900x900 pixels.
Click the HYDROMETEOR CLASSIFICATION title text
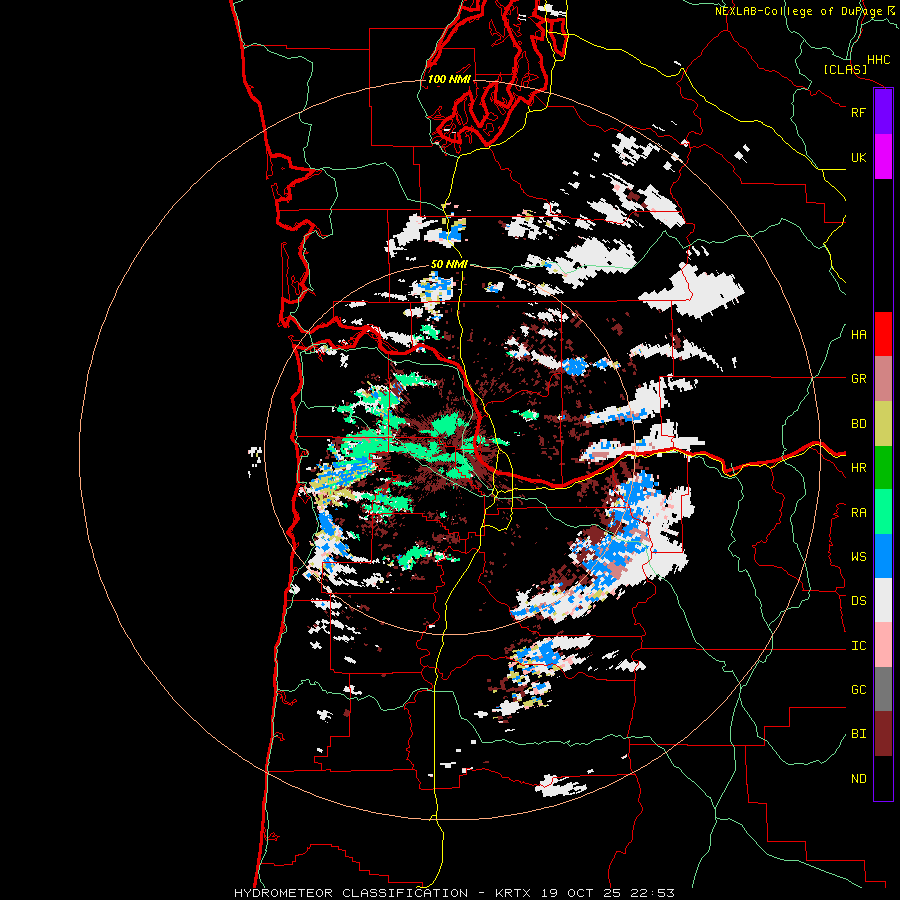point(351,893)
